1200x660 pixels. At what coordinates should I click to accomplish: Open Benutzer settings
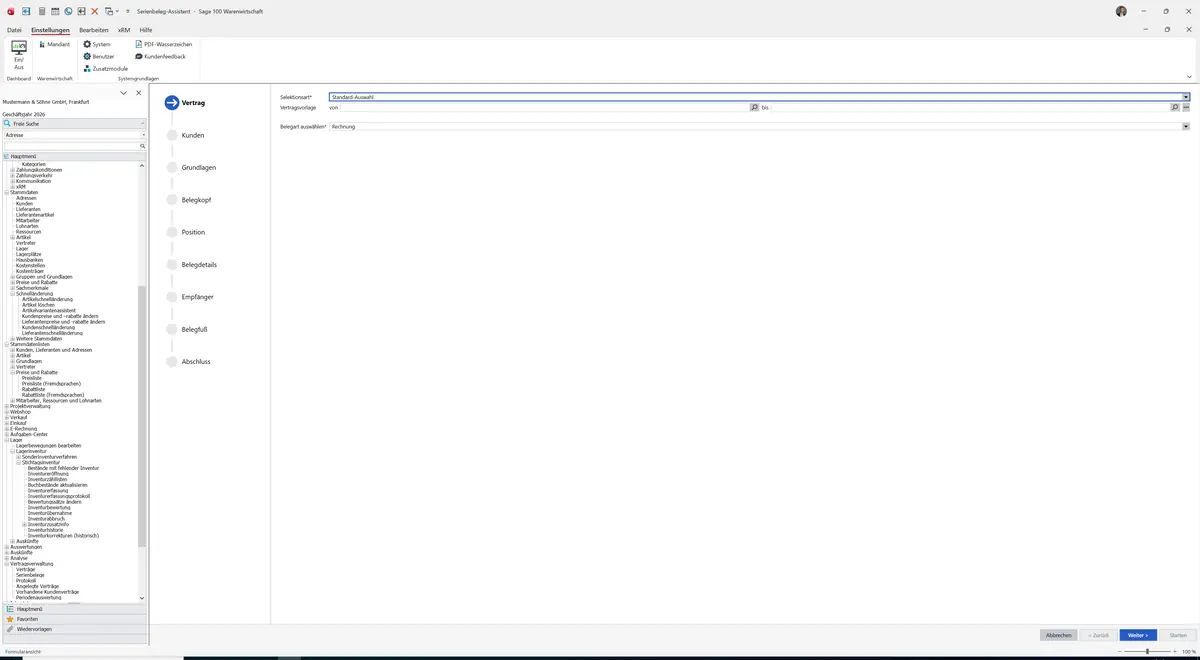99,56
